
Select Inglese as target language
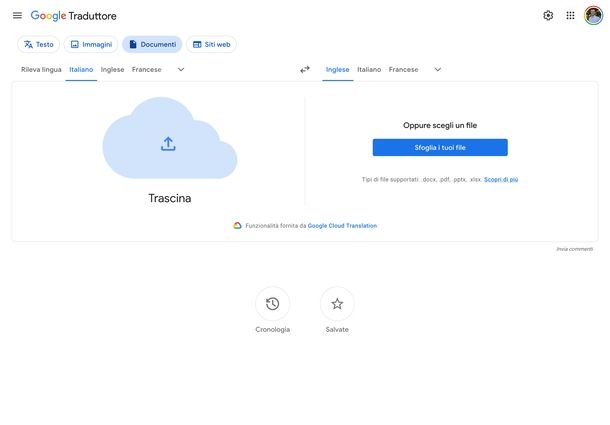(337, 70)
